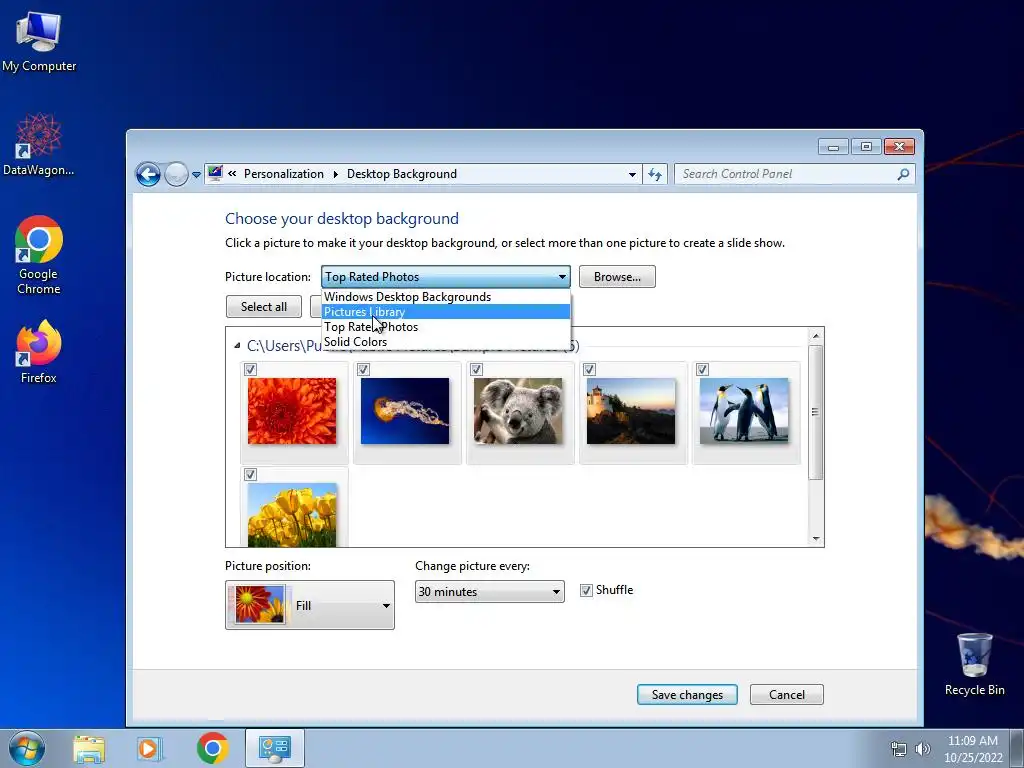This screenshot has width=1024, height=768.
Task: Show the clock and date
Action: point(973,749)
